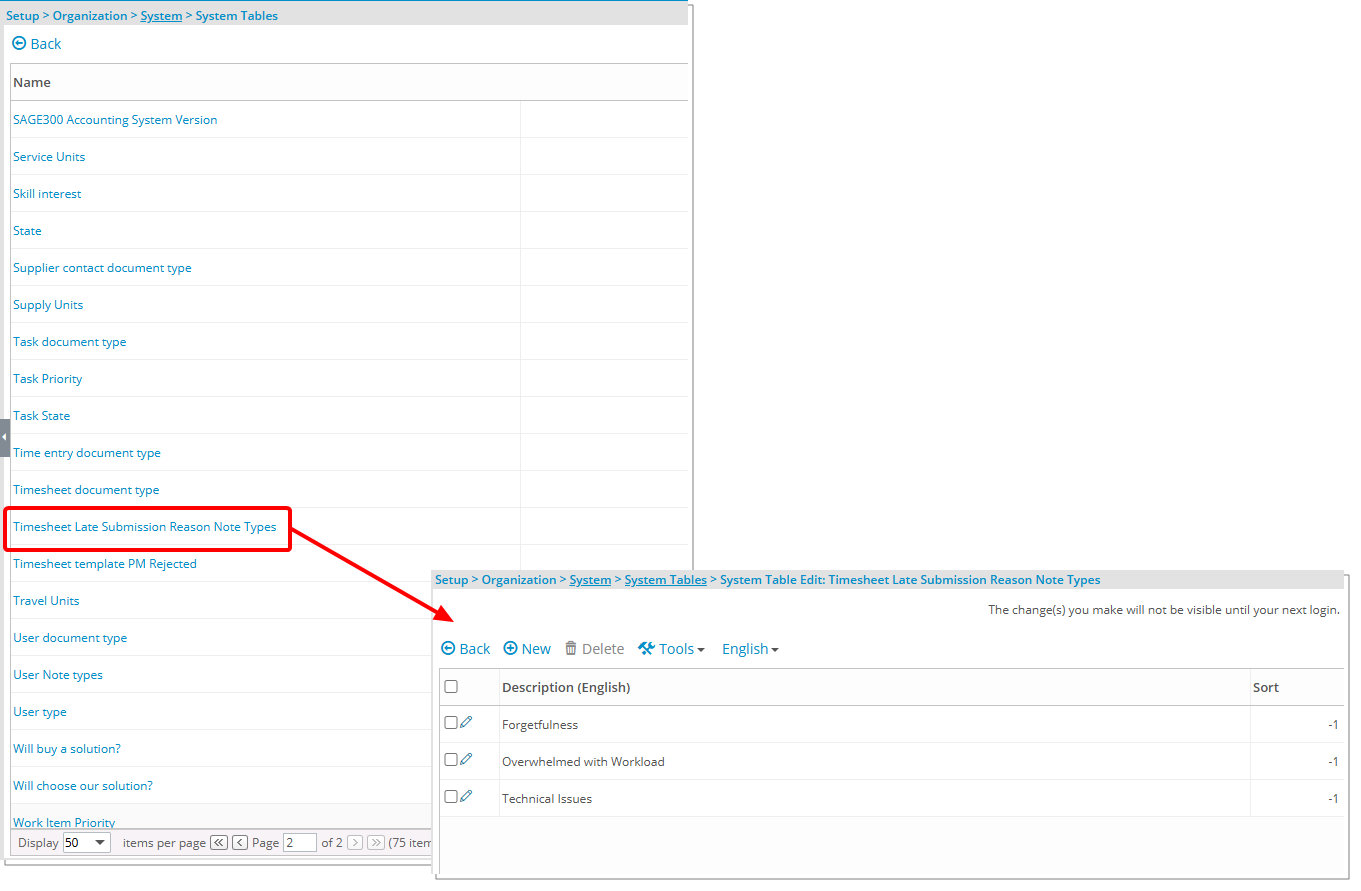Toggle the select-all header checkbox

tap(451, 687)
